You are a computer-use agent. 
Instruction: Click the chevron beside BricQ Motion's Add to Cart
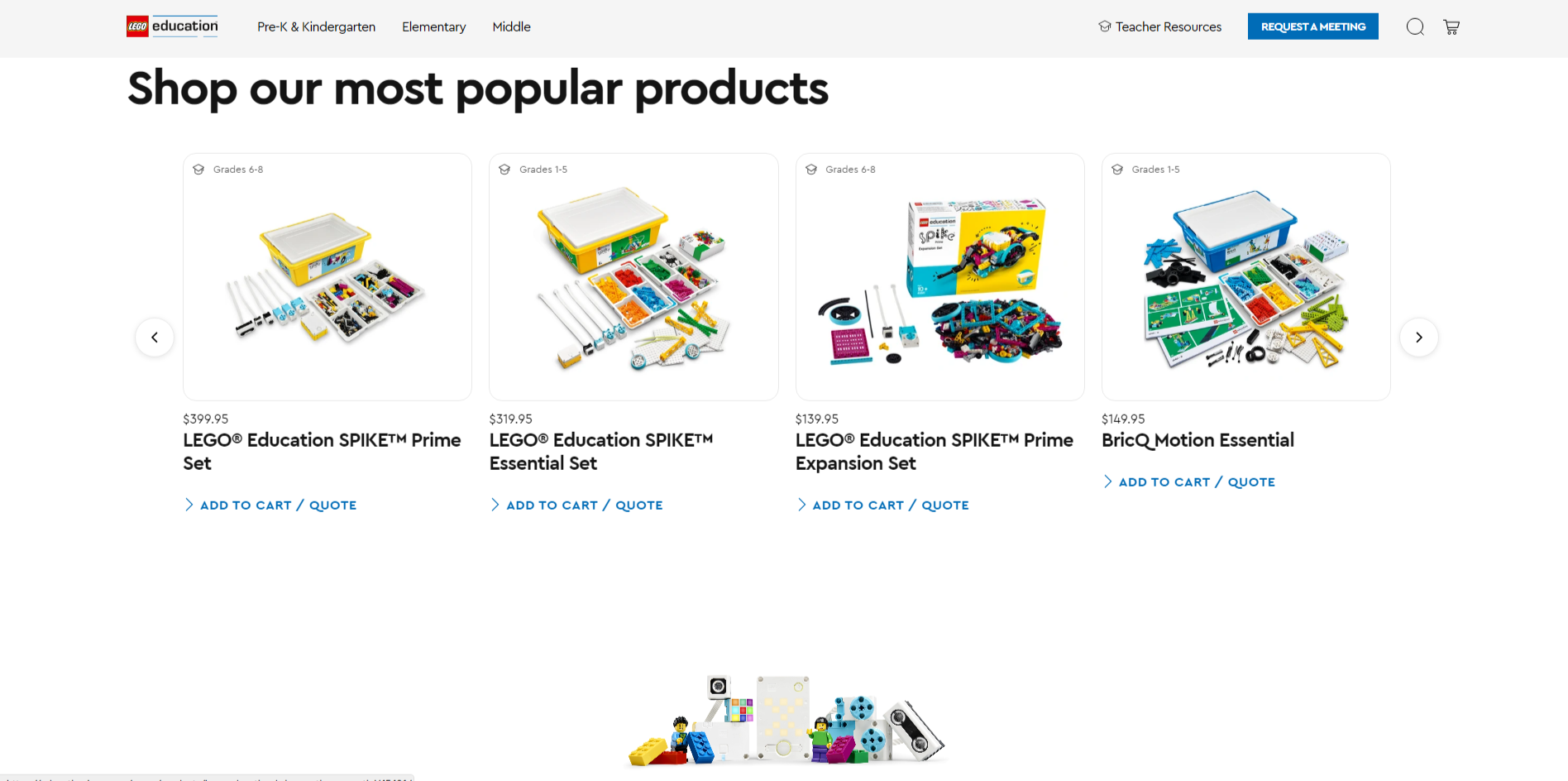[x=1108, y=482]
